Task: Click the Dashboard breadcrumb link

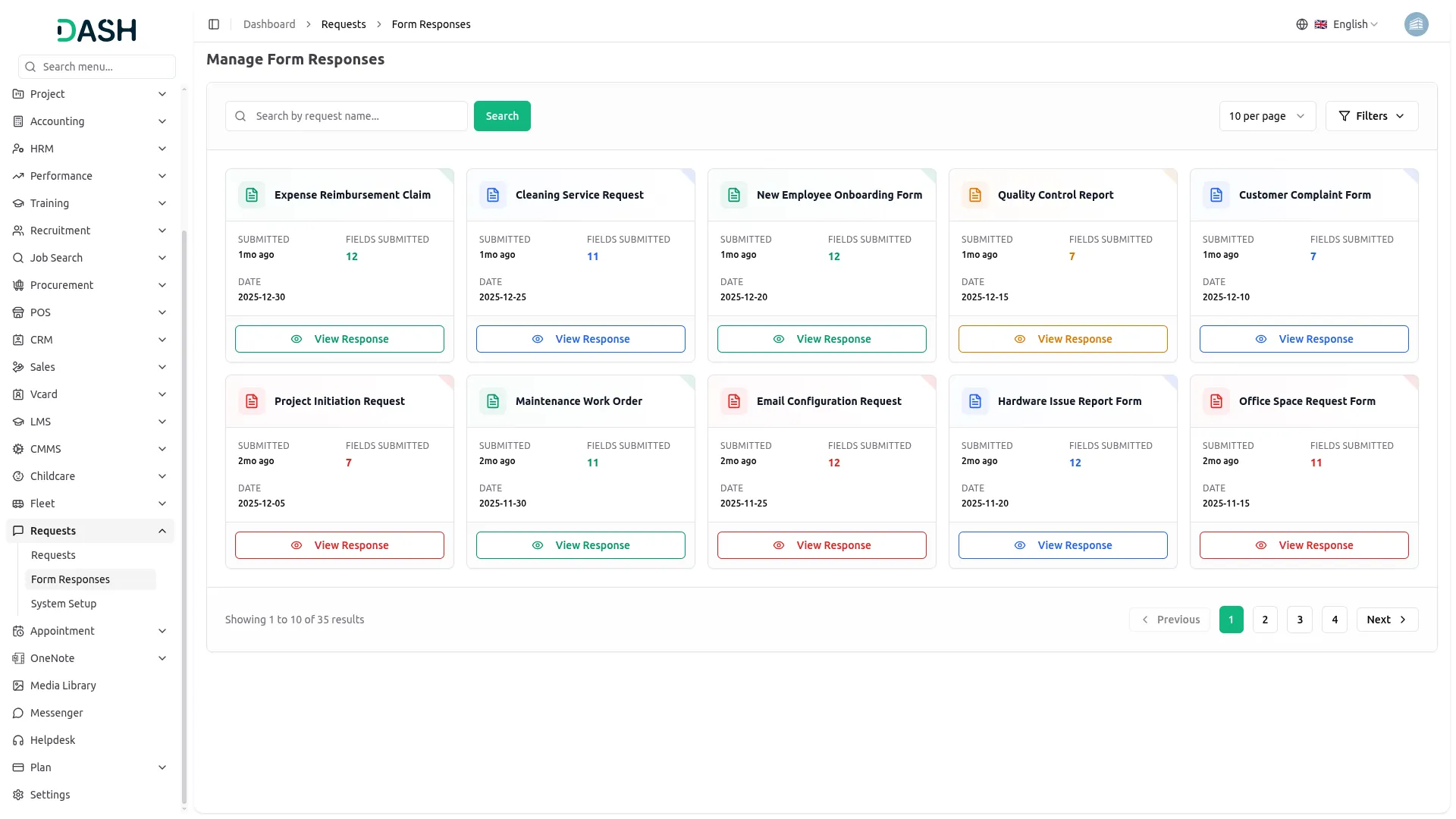Action: (269, 24)
